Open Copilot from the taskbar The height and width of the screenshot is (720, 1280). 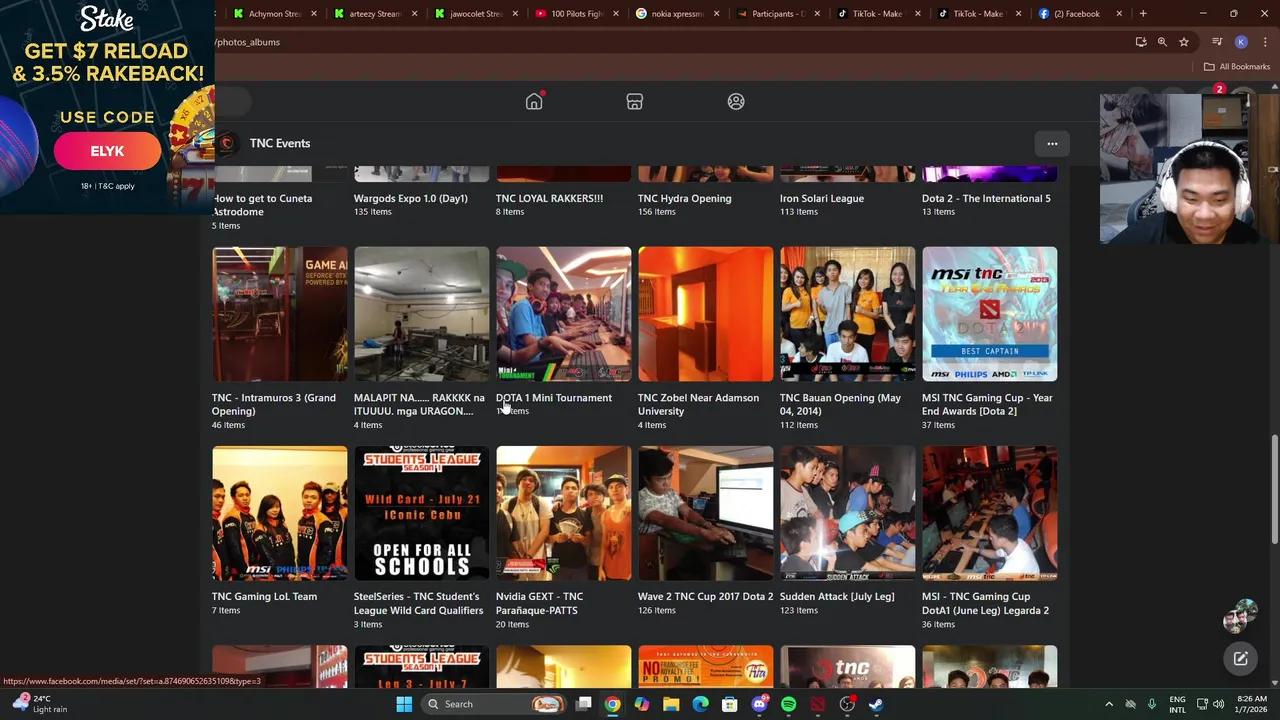pyautogui.click(x=641, y=704)
